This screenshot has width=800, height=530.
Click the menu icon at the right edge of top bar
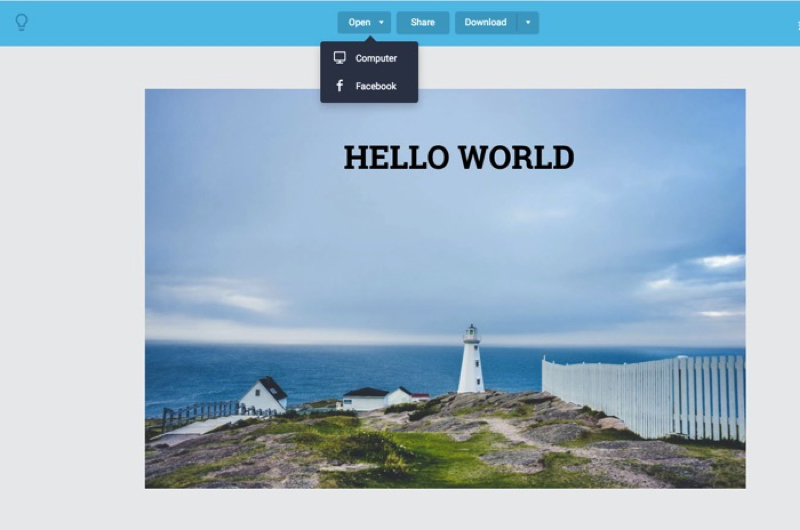point(797,24)
